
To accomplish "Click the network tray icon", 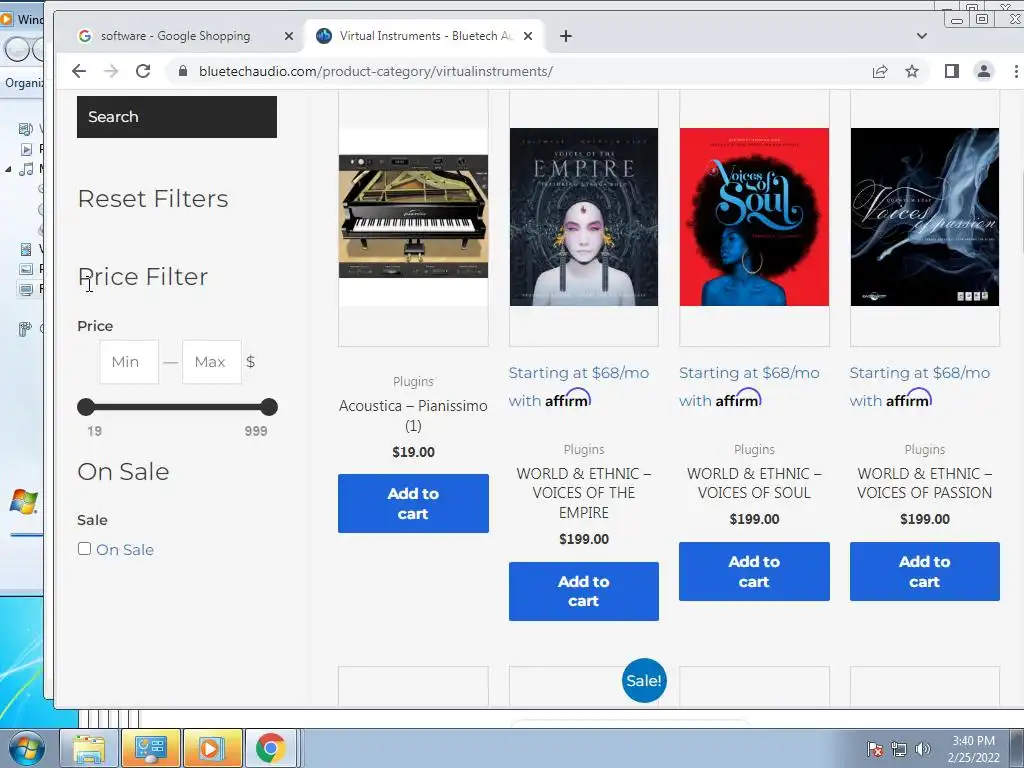I will coord(899,749).
